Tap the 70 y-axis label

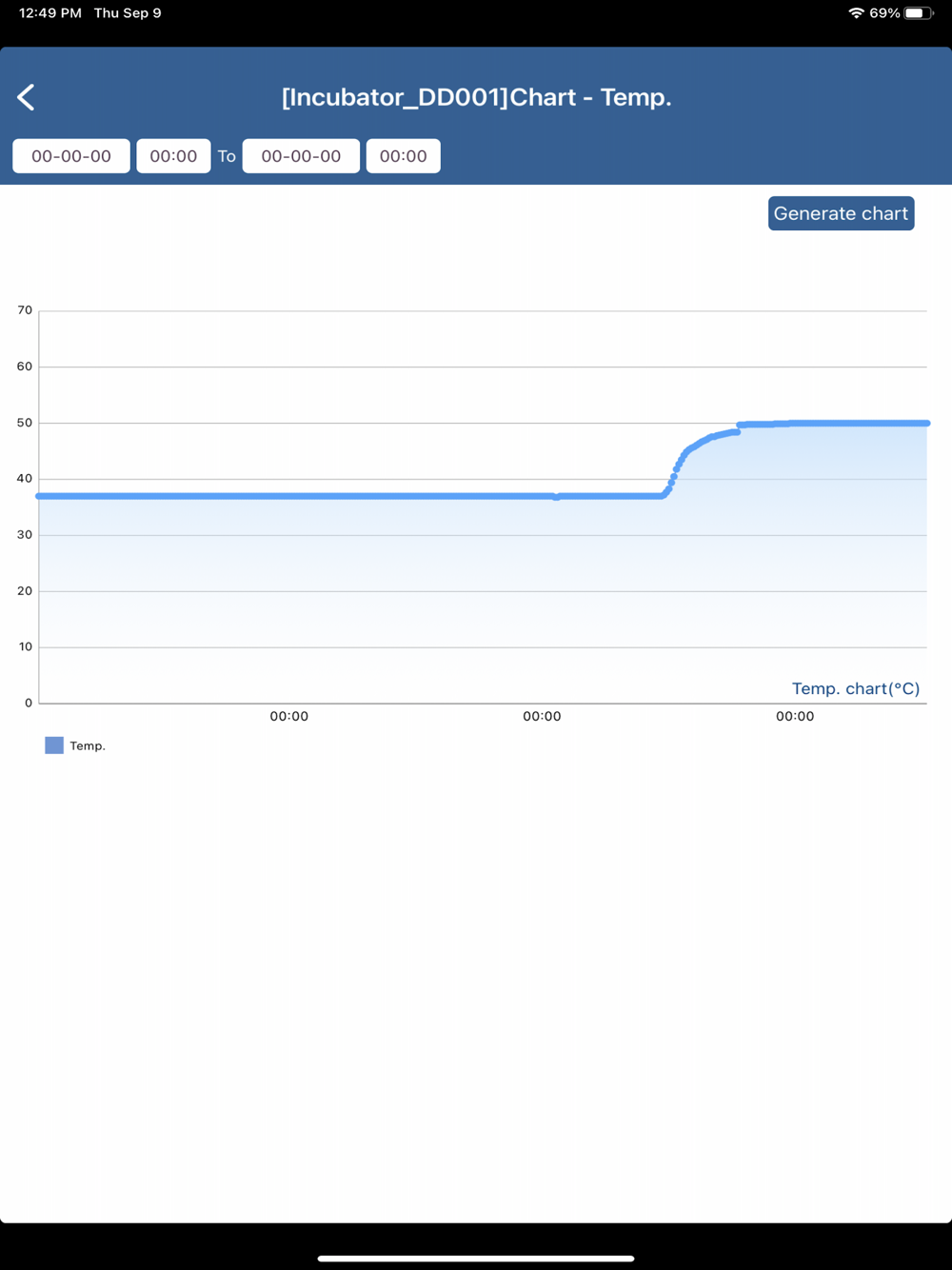coord(25,310)
